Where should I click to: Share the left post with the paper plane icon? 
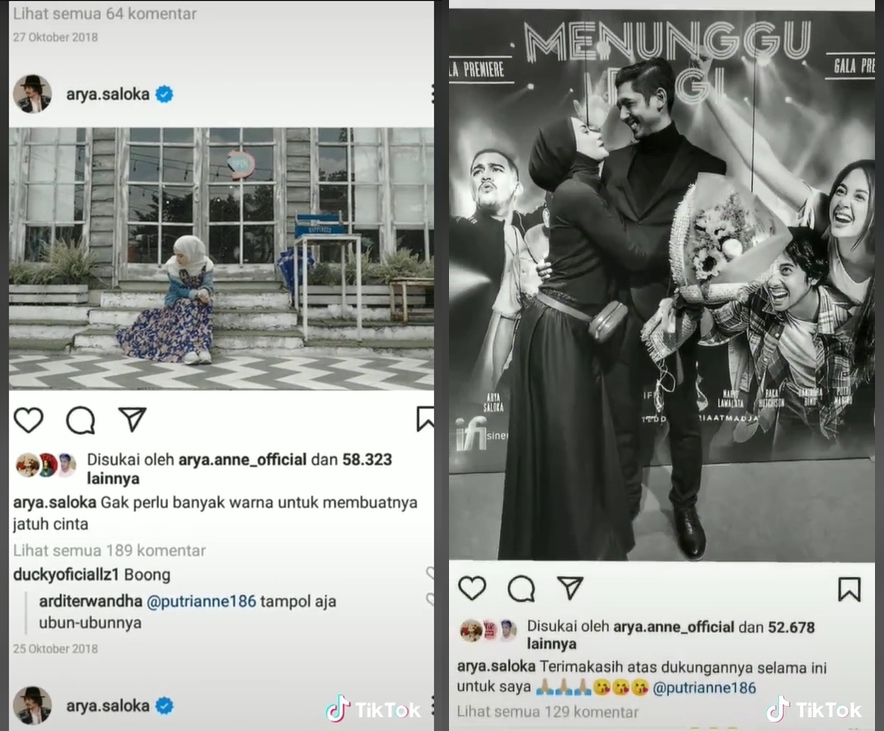132,419
